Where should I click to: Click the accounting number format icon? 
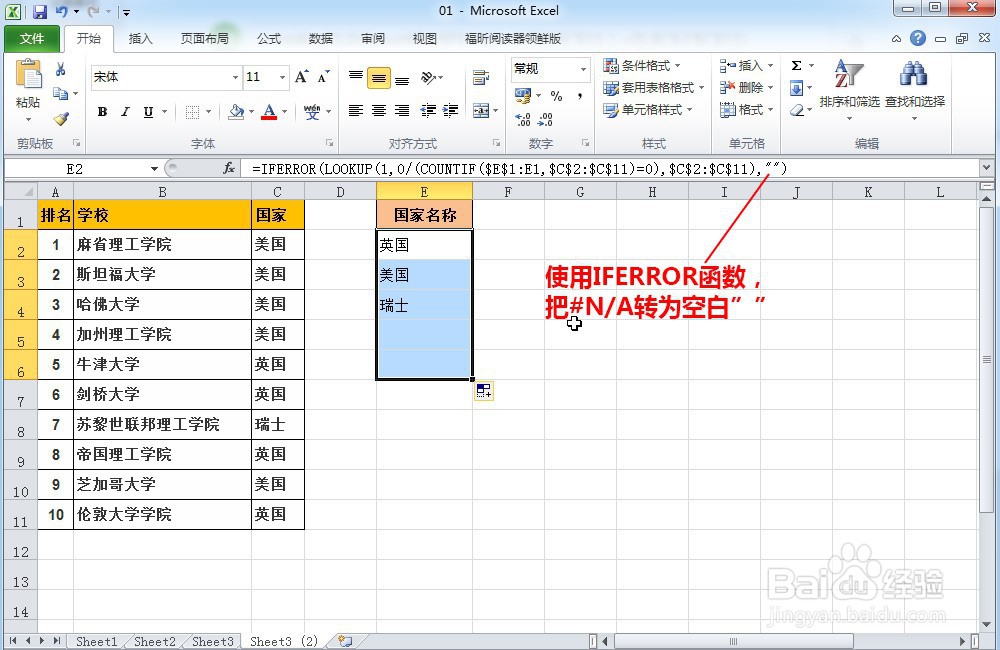point(523,96)
